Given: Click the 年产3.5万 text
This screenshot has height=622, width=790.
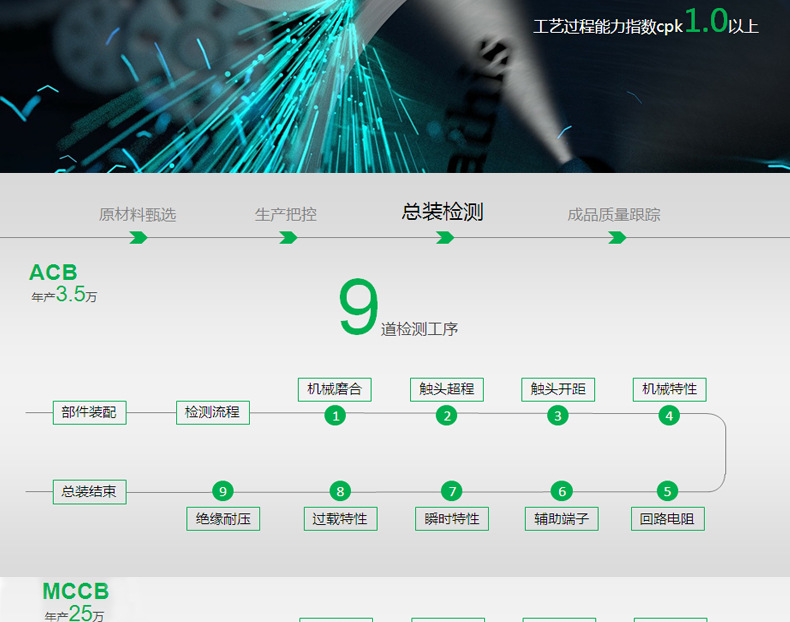Looking at the screenshot, I should click(x=64, y=295).
